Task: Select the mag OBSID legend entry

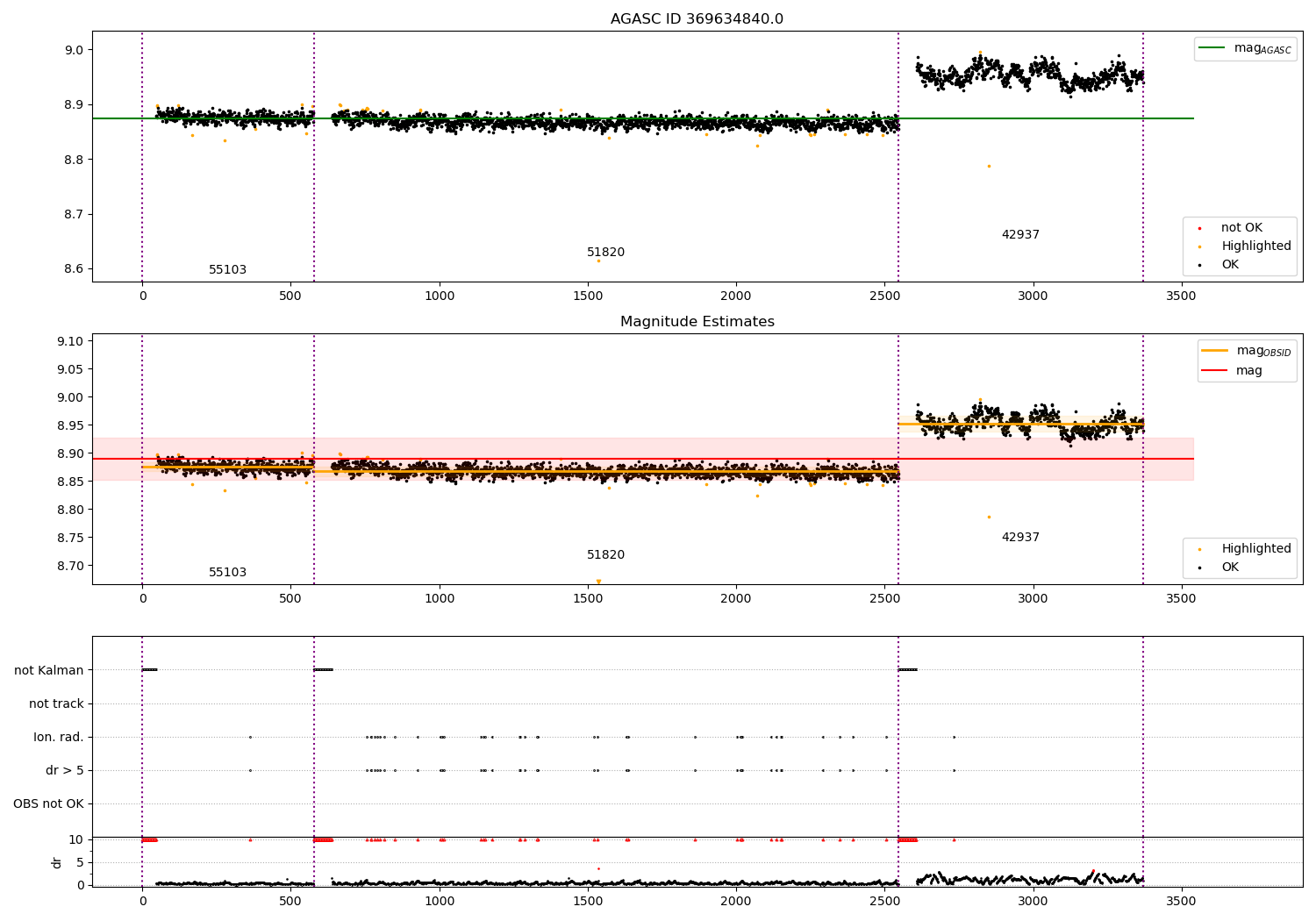Action: point(1246,352)
